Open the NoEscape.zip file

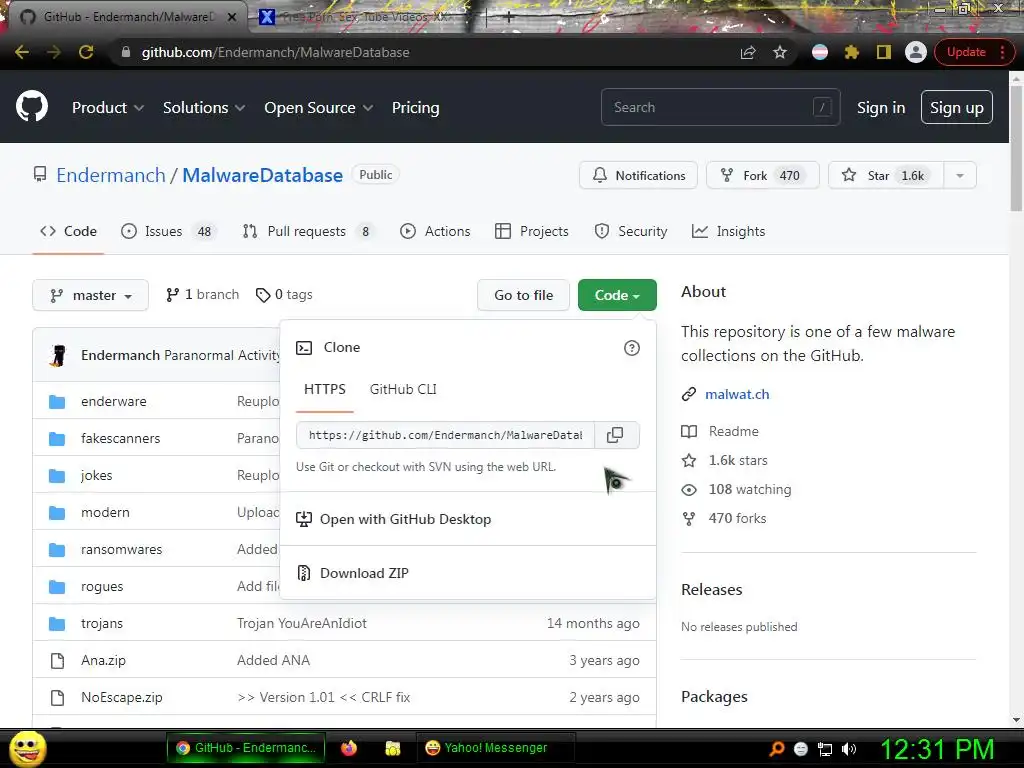(x=121, y=697)
